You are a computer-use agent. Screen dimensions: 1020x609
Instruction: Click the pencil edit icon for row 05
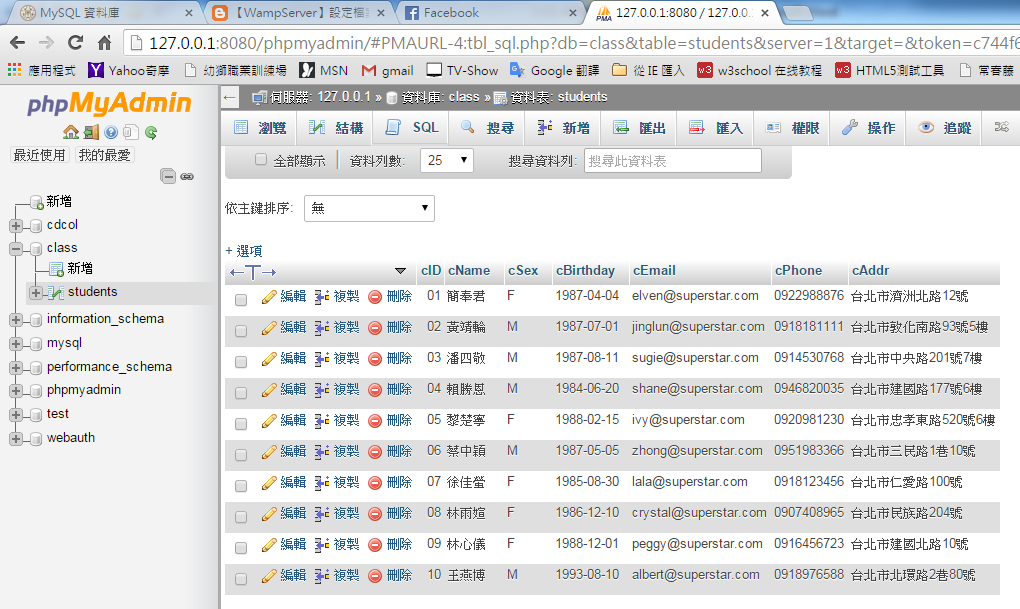(x=269, y=421)
